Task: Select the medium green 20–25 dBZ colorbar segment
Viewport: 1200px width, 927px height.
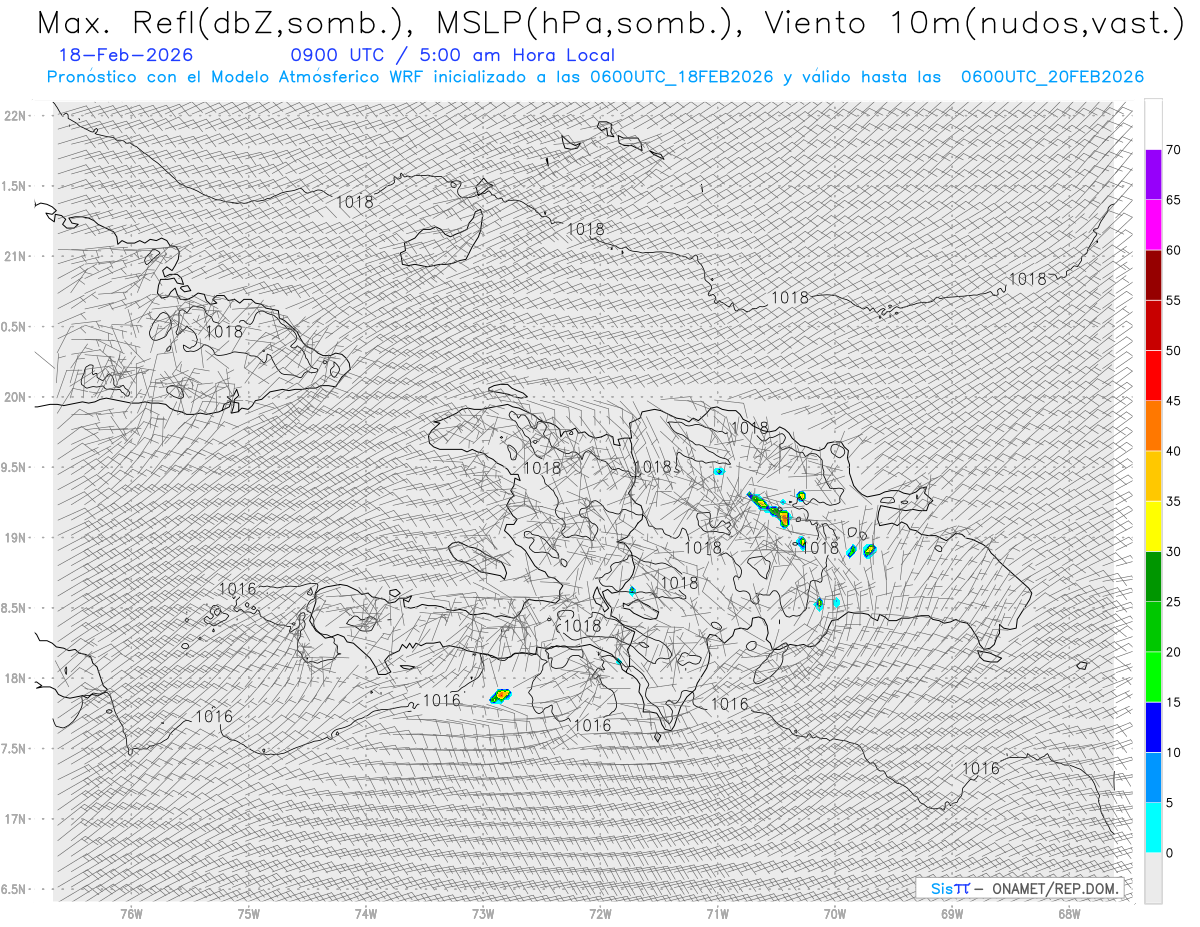Action: 1153,627
